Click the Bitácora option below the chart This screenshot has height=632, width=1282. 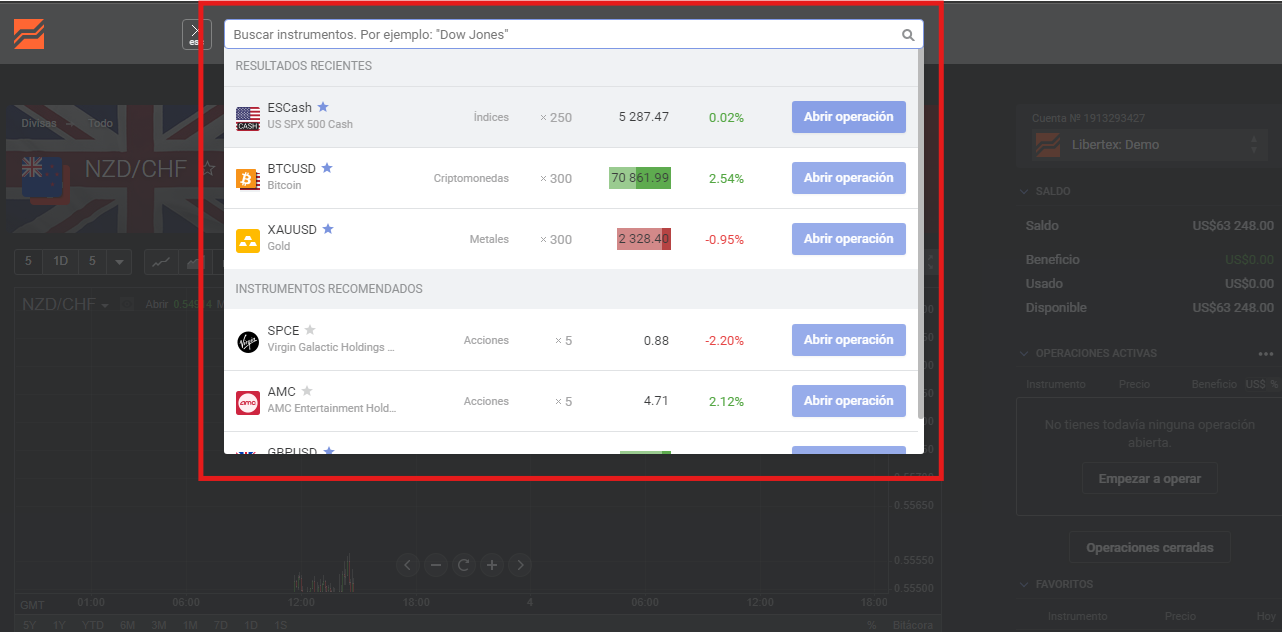[911, 625]
